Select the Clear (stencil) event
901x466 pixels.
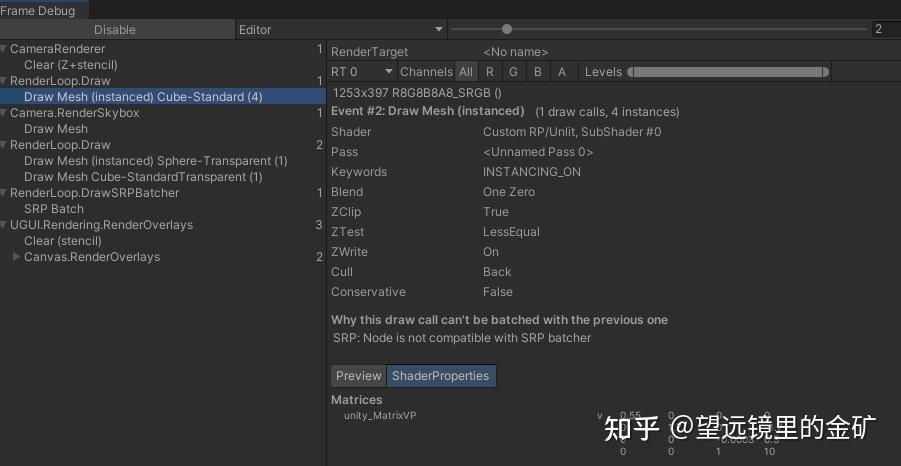63,241
